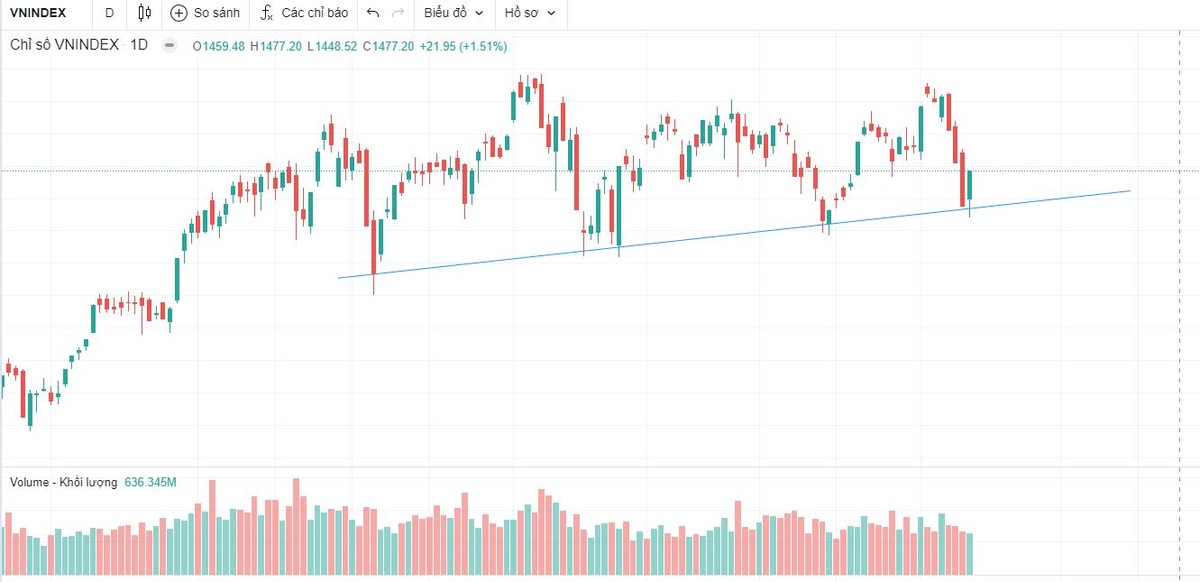Open the Biểu đồ dropdown menu
Viewport: 1200px width, 582px height.
(453, 13)
